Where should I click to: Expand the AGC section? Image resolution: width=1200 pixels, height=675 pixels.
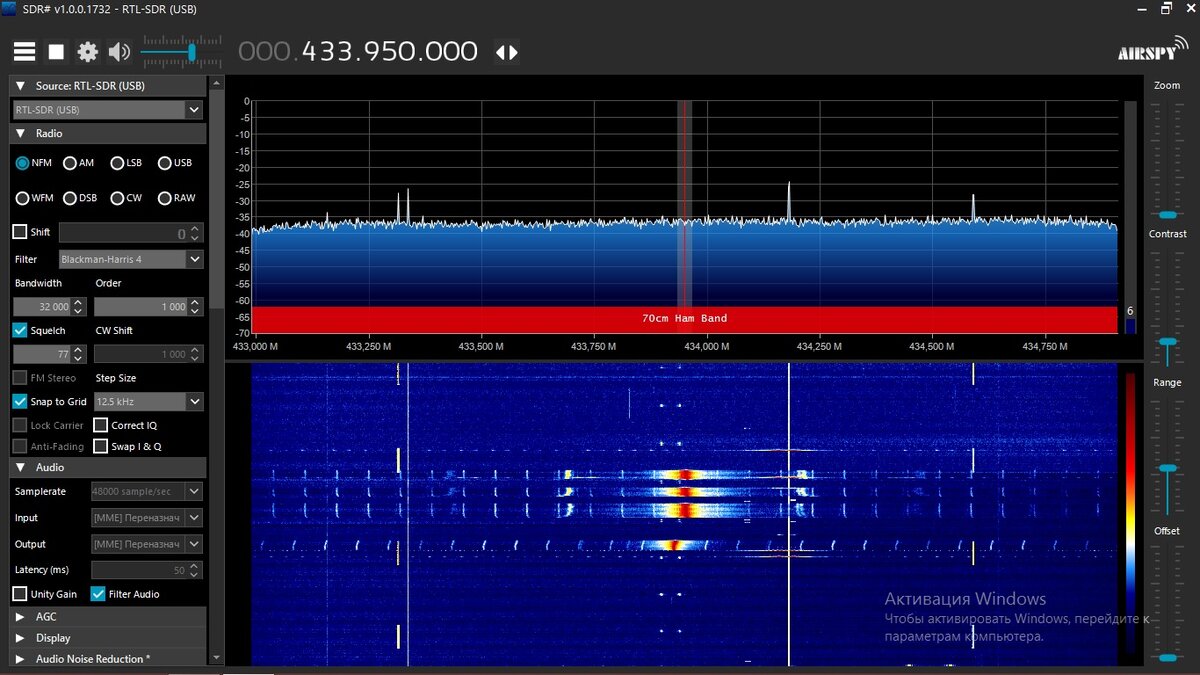point(21,617)
